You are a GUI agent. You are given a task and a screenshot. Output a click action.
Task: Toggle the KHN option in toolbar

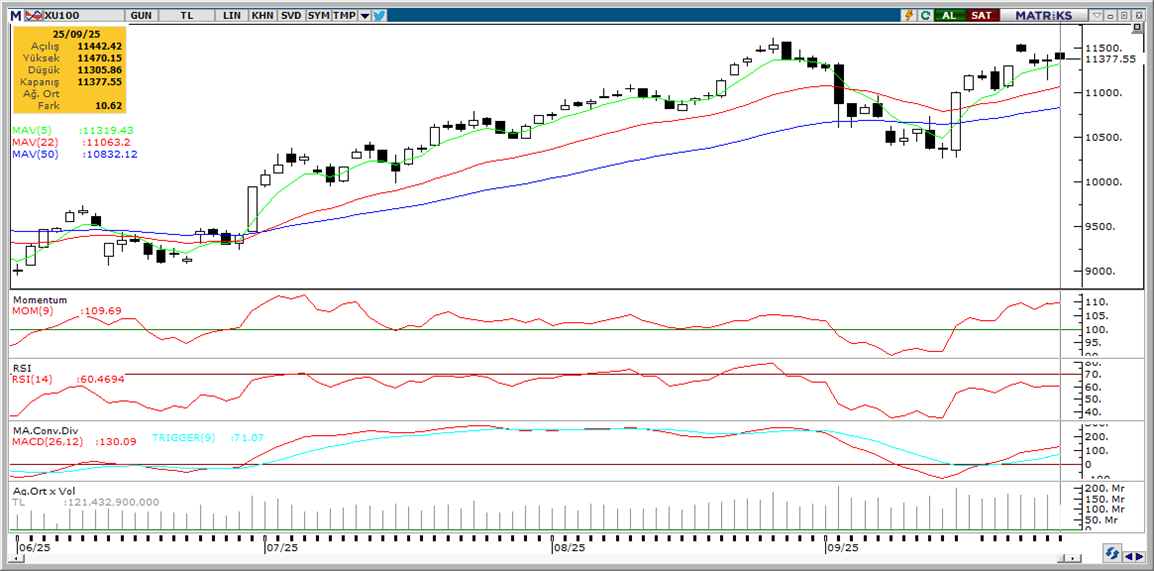pos(262,16)
